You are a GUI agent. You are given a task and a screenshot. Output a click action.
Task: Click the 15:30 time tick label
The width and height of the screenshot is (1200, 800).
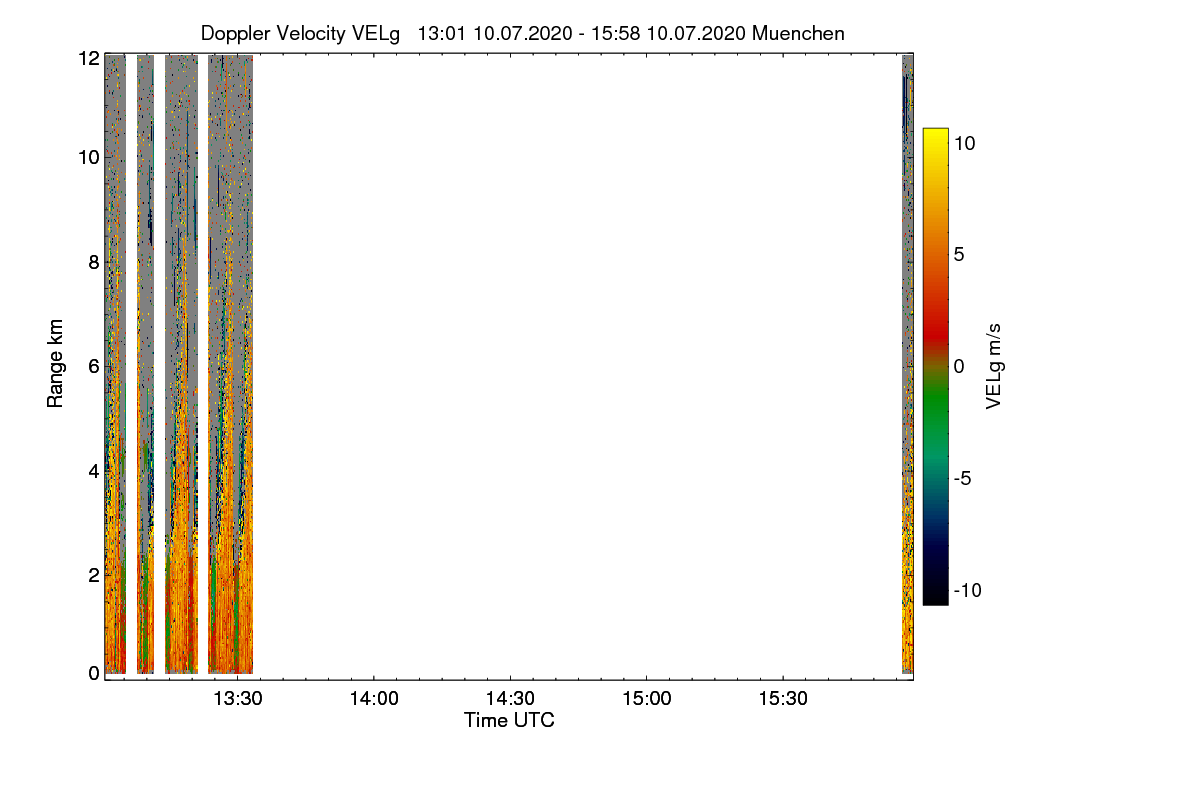coord(783,699)
